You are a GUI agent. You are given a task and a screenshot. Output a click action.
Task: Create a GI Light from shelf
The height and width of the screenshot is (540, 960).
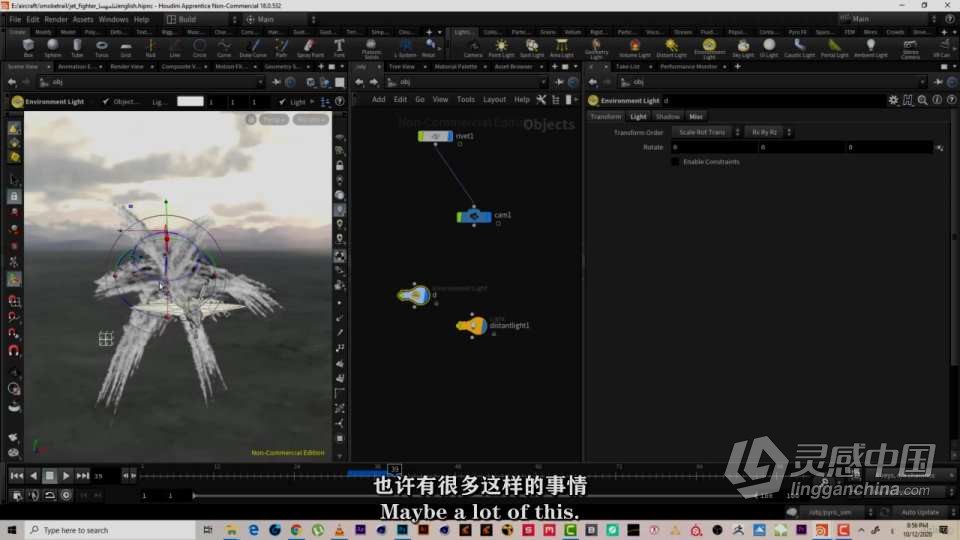click(769, 47)
